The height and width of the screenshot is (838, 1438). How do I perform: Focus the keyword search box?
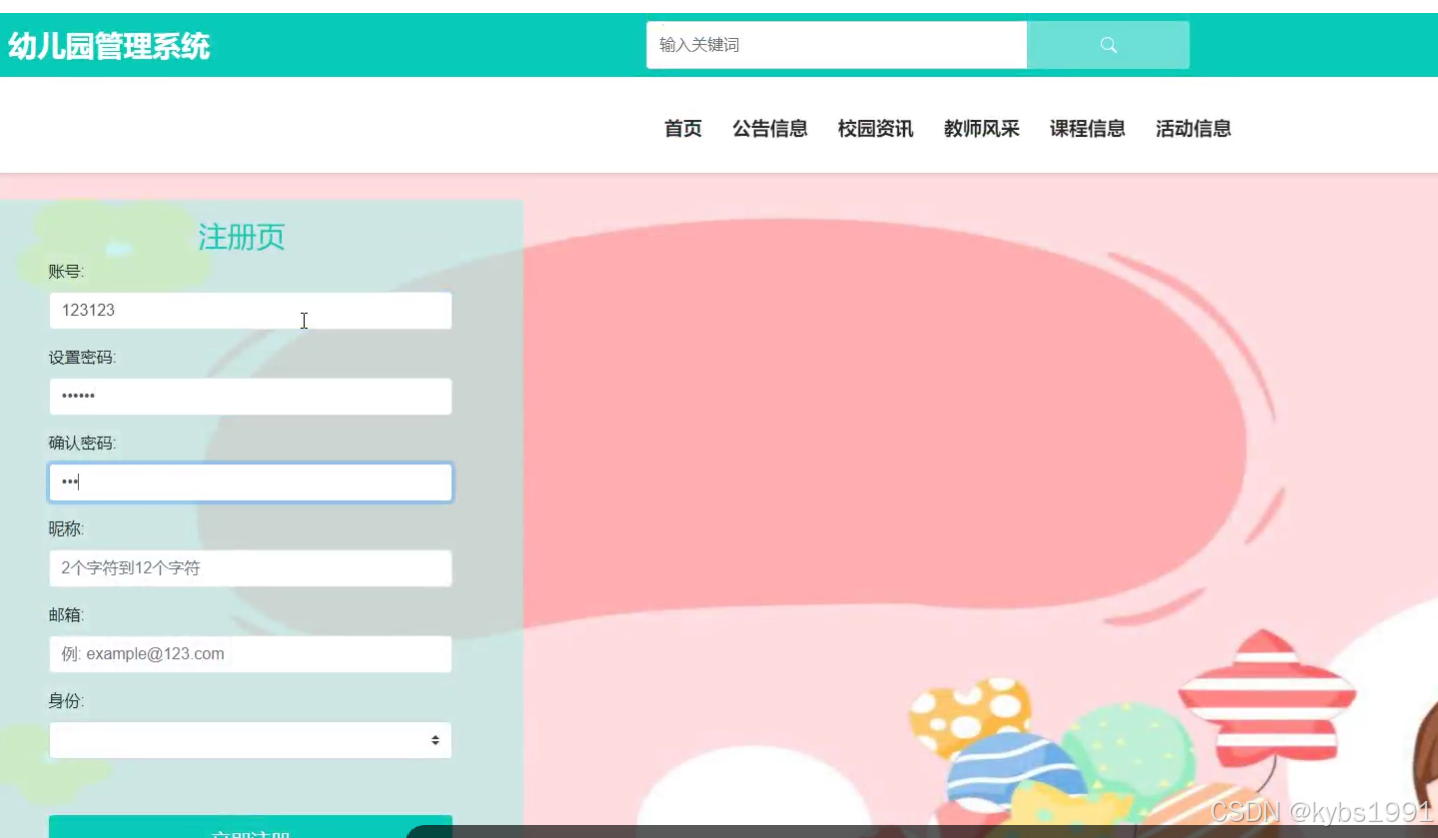[x=837, y=45]
